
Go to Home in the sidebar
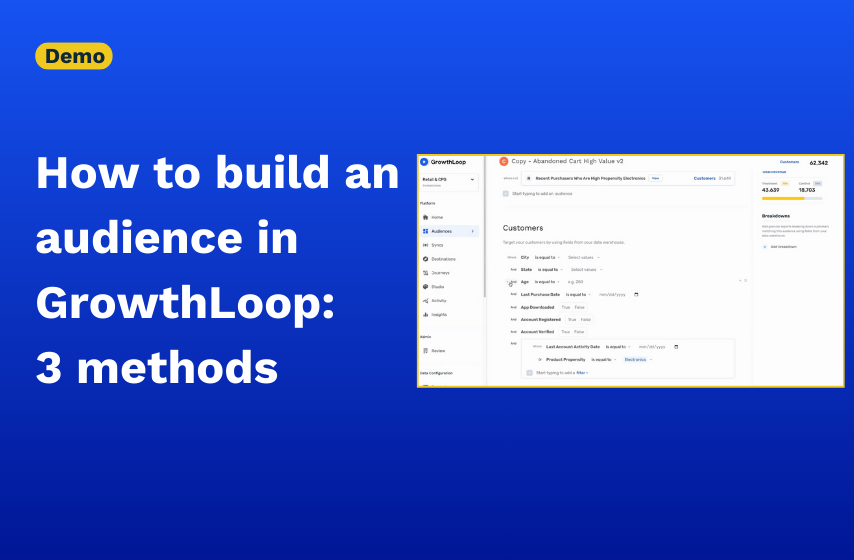tap(437, 217)
